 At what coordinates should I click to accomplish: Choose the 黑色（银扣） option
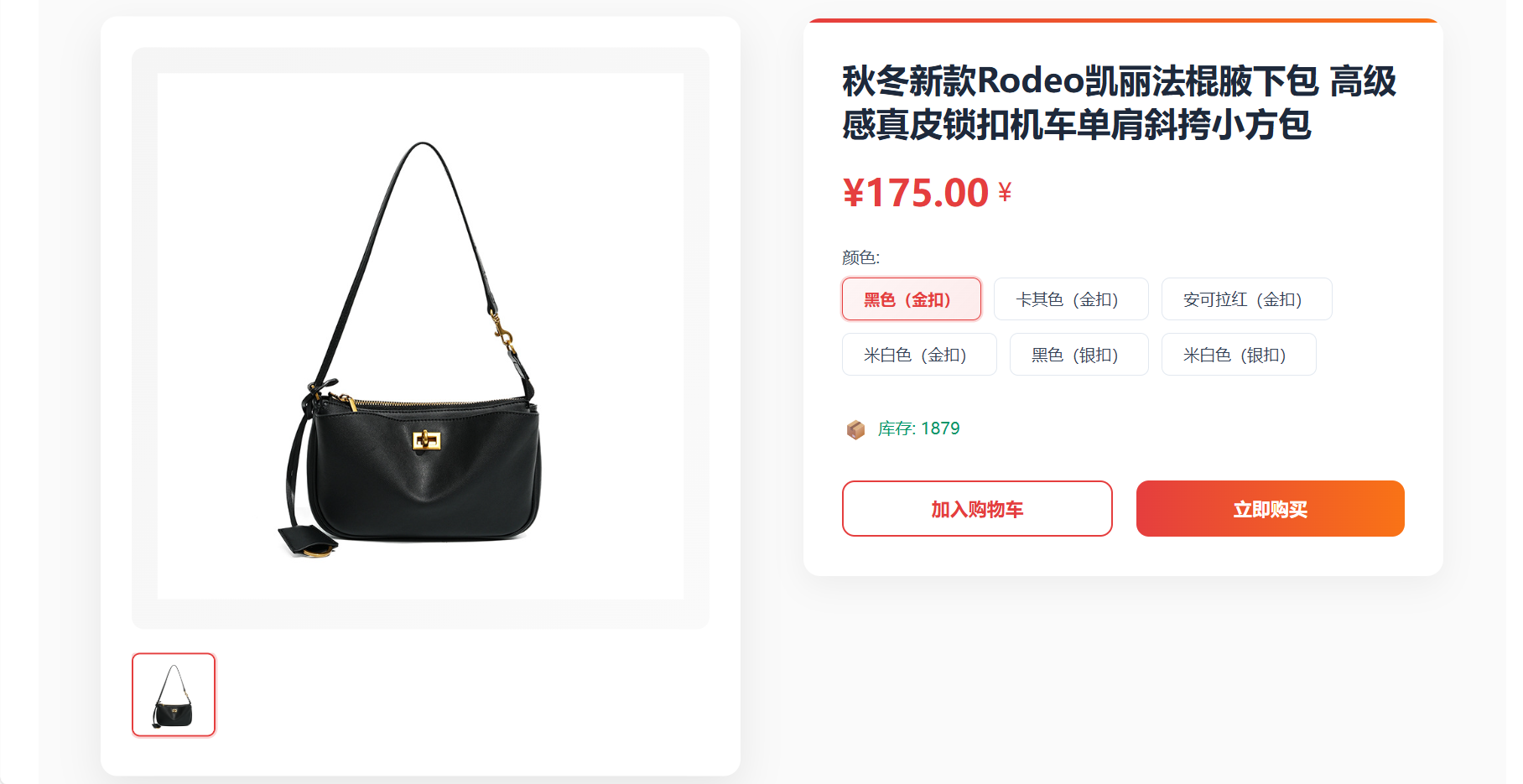point(1079,355)
